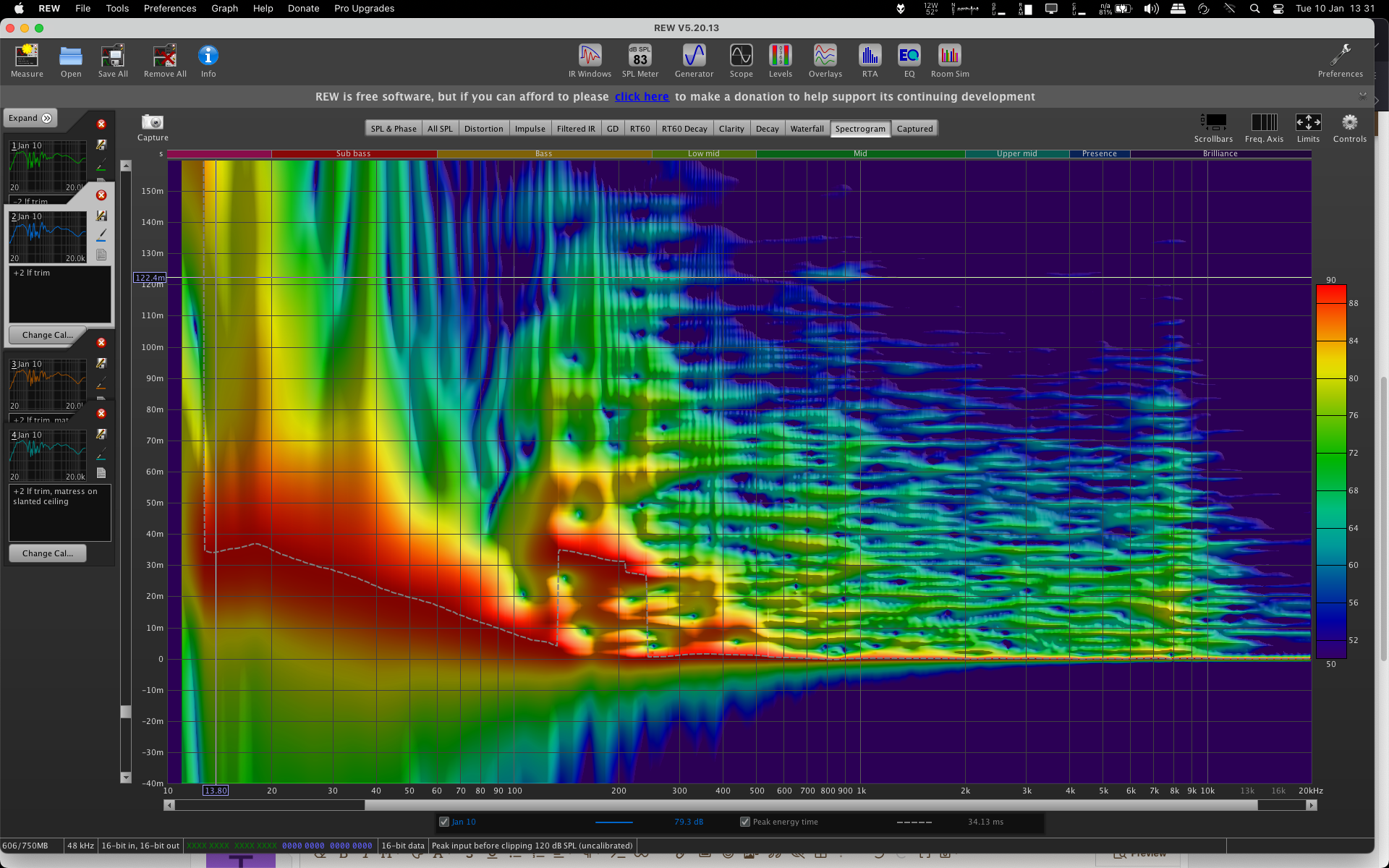Open the Info panel icon

(x=208, y=61)
